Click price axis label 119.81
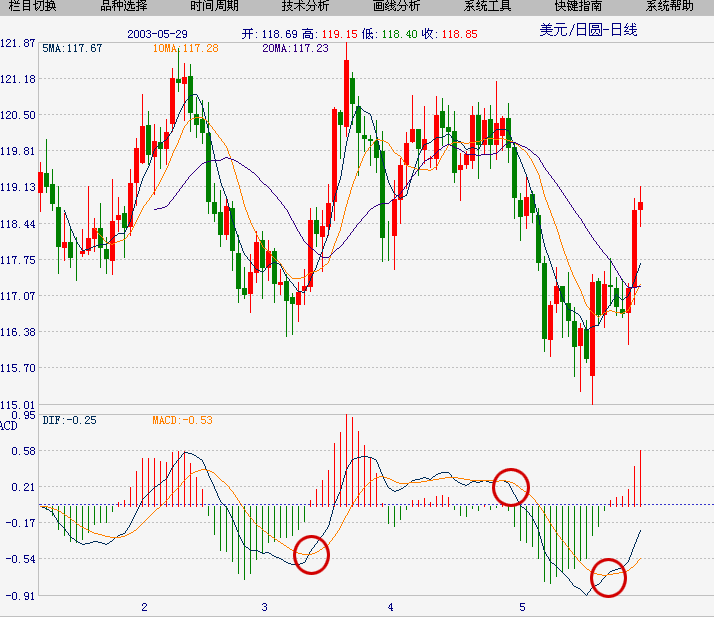Screen dimensions: 714x617 click(18, 151)
